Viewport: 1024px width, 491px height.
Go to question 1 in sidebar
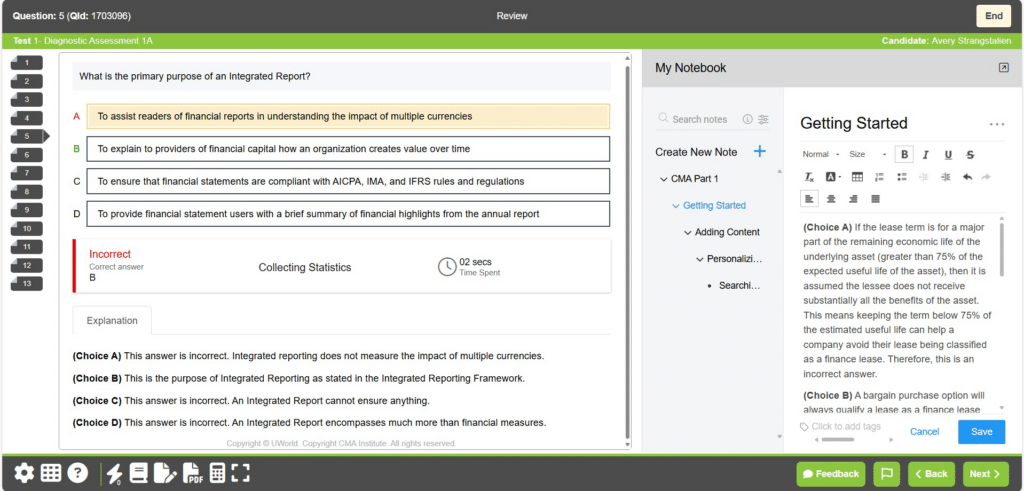pos(27,63)
